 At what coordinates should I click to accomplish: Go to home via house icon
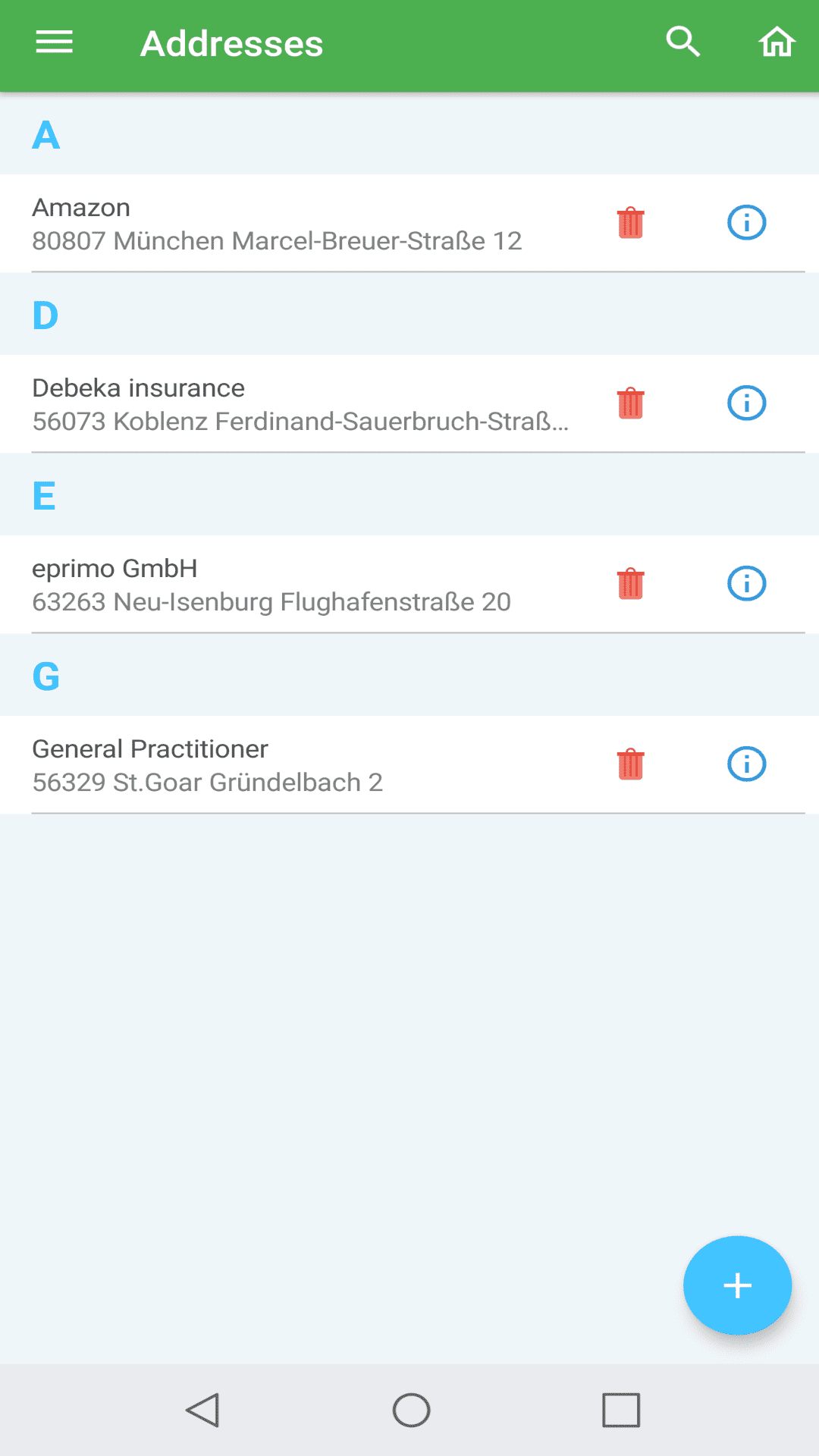click(777, 42)
